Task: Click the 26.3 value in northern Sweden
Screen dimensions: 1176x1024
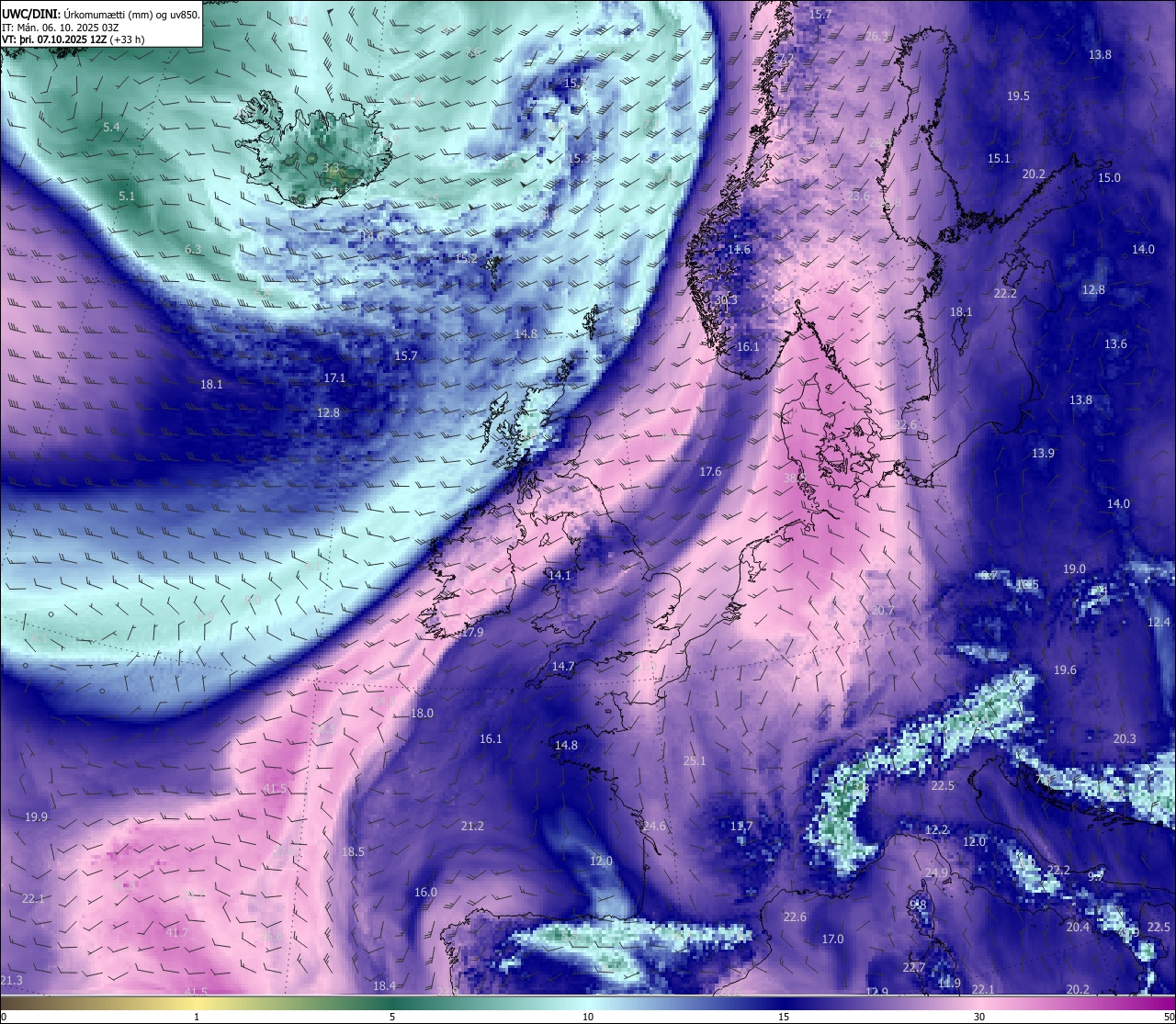Action: point(877,36)
